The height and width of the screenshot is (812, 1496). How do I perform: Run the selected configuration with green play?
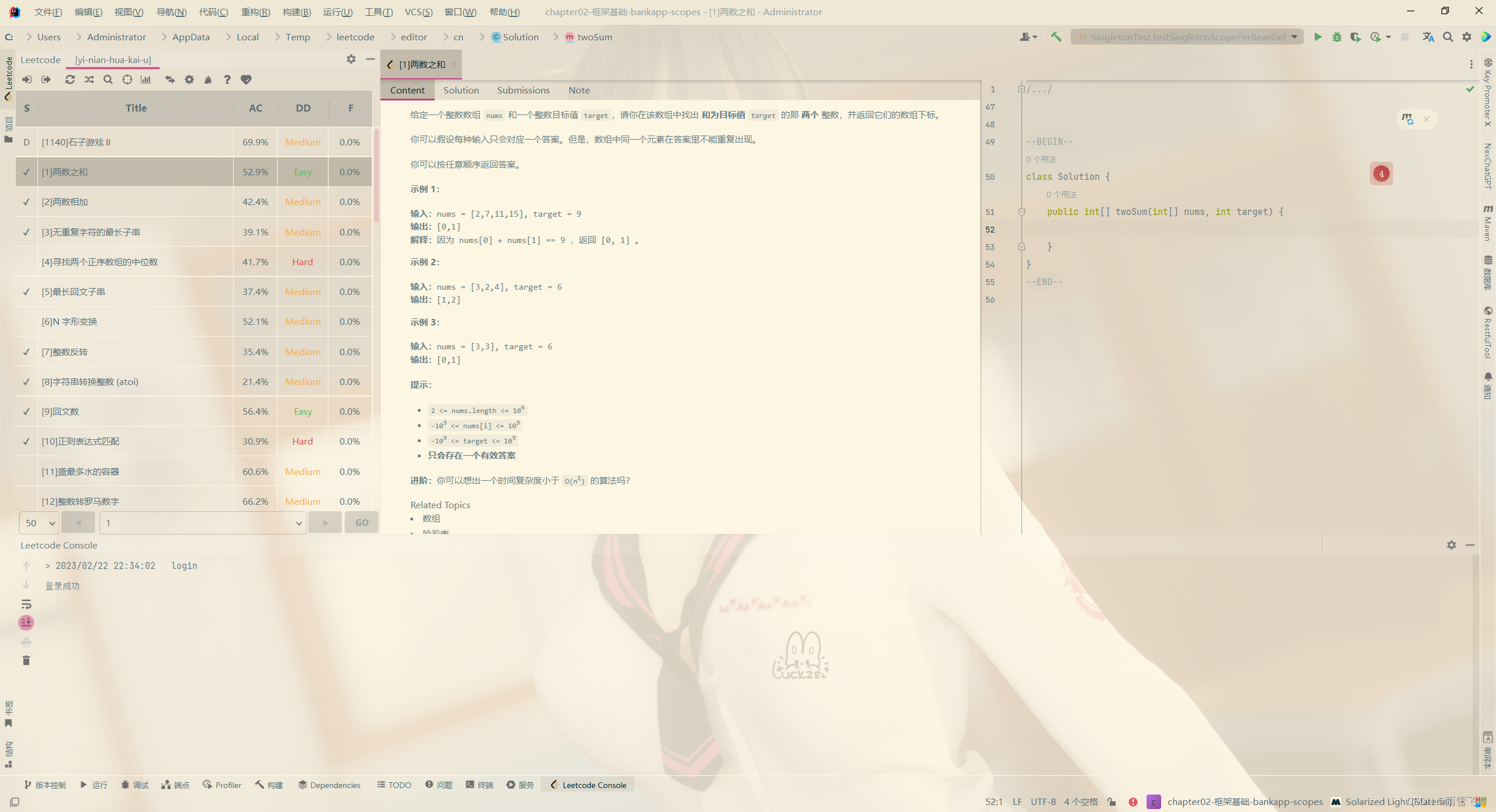(x=1318, y=37)
